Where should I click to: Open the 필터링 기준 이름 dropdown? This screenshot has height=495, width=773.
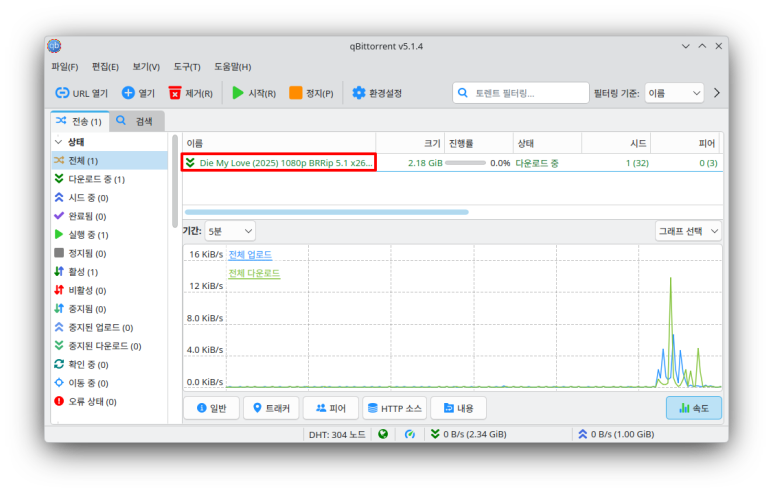pyautogui.click(x=674, y=93)
